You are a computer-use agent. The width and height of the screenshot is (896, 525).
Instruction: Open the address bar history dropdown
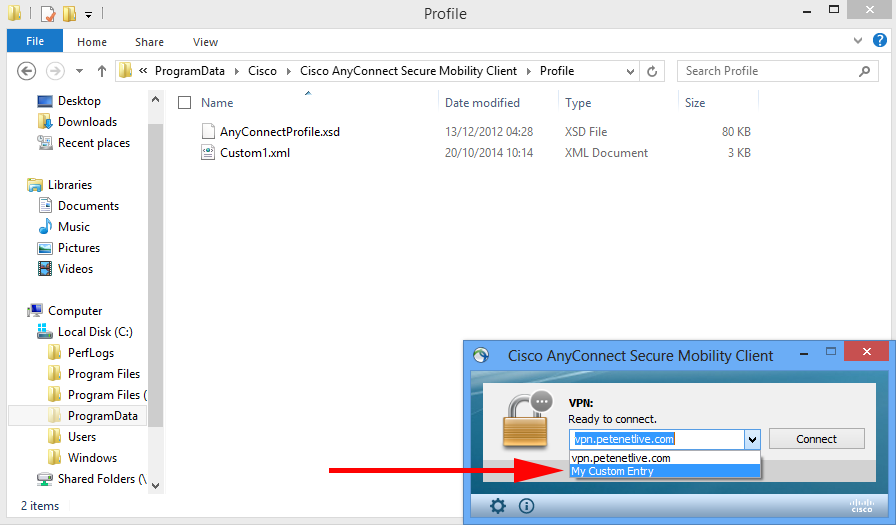[x=630, y=71]
